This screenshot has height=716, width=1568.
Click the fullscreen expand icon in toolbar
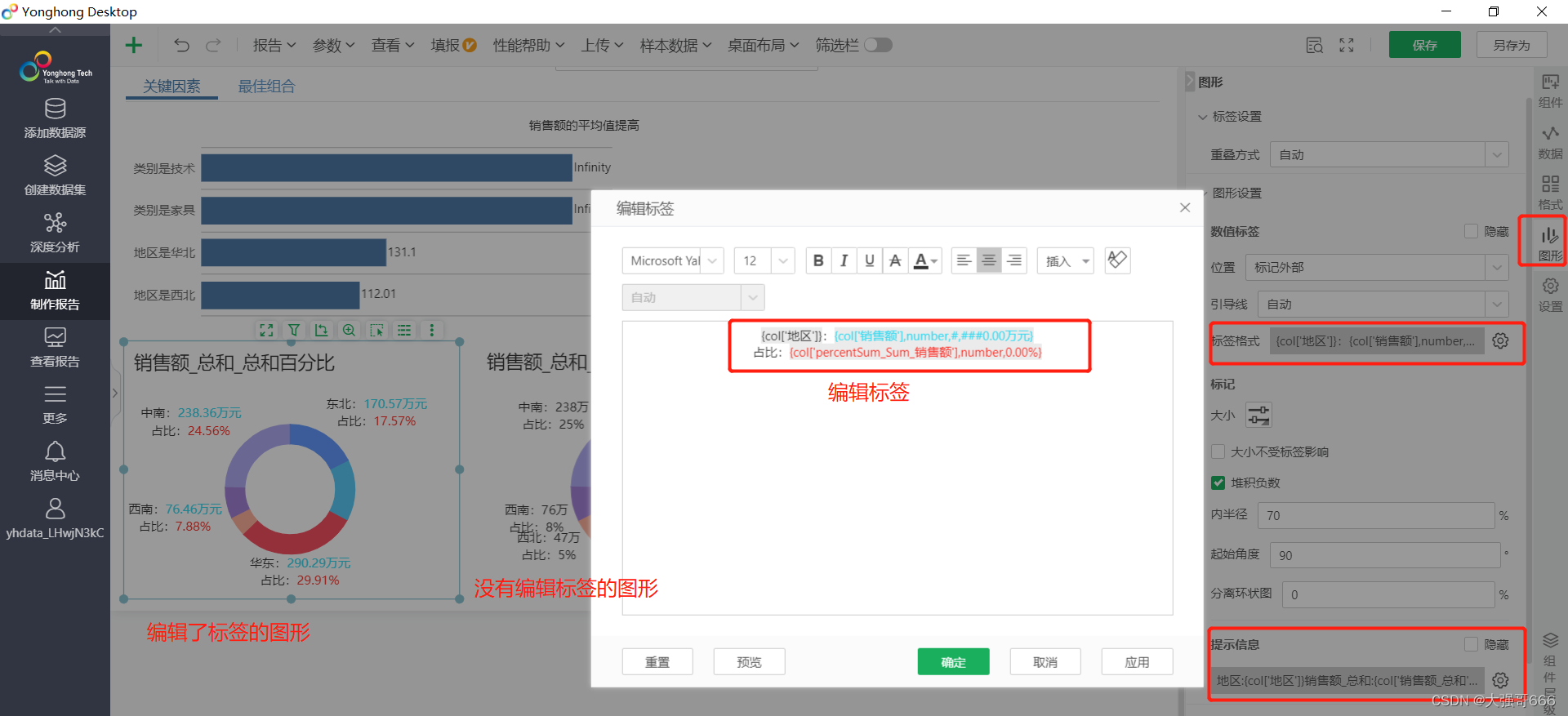[1347, 45]
